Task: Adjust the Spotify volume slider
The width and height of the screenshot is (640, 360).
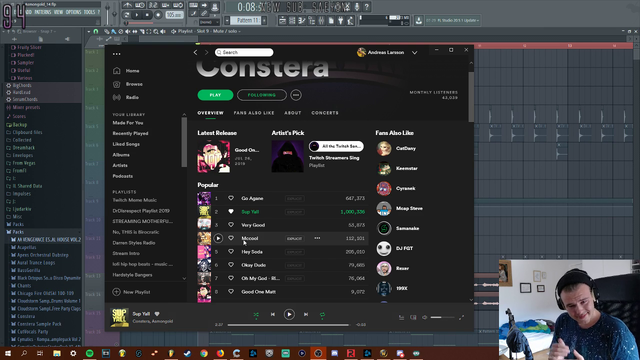Action: coord(442,317)
